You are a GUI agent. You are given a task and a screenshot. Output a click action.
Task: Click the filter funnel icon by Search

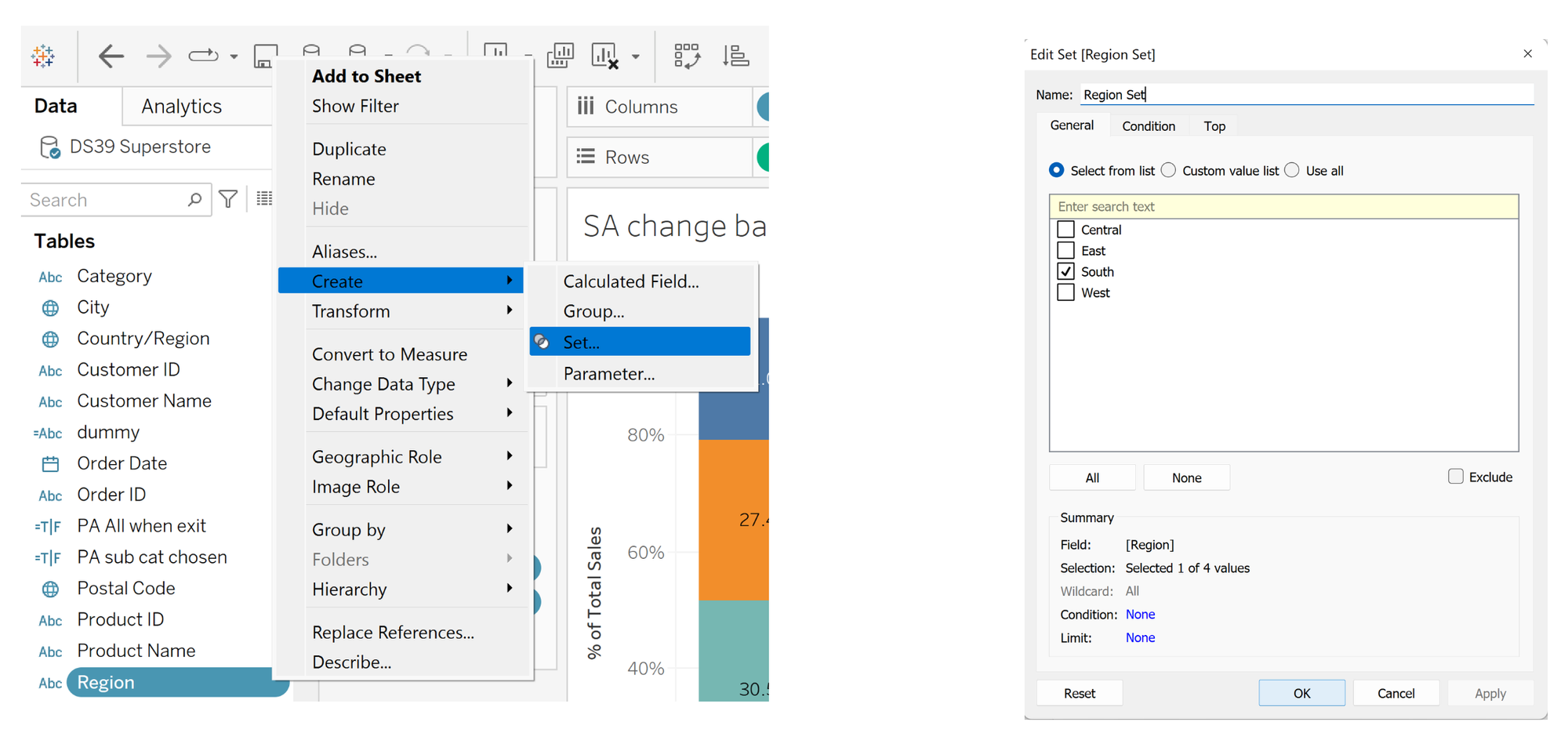point(228,200)
